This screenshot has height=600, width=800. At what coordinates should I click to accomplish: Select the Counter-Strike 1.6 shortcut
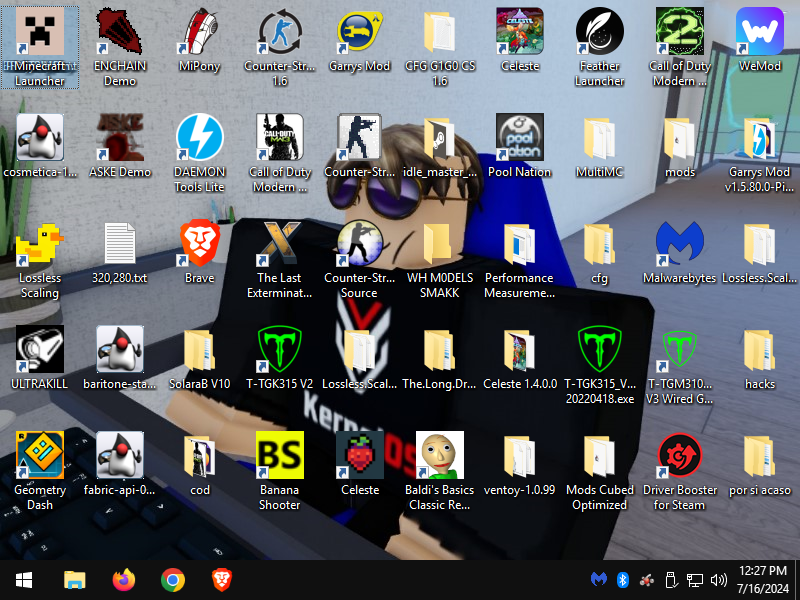(280, 47)
